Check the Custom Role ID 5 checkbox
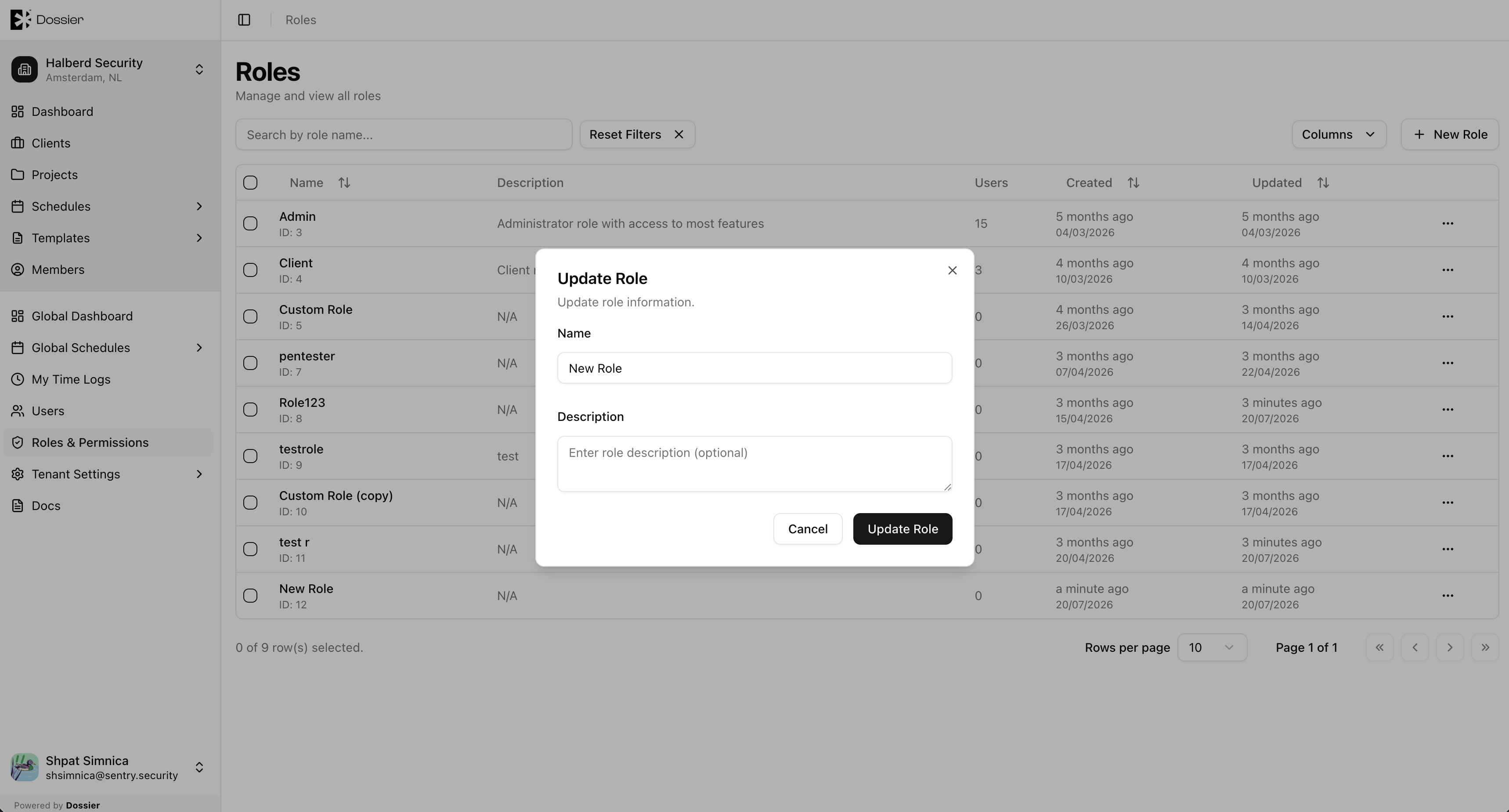The height and width of the screenshot is (812, 1509). (x=250, y=317)
